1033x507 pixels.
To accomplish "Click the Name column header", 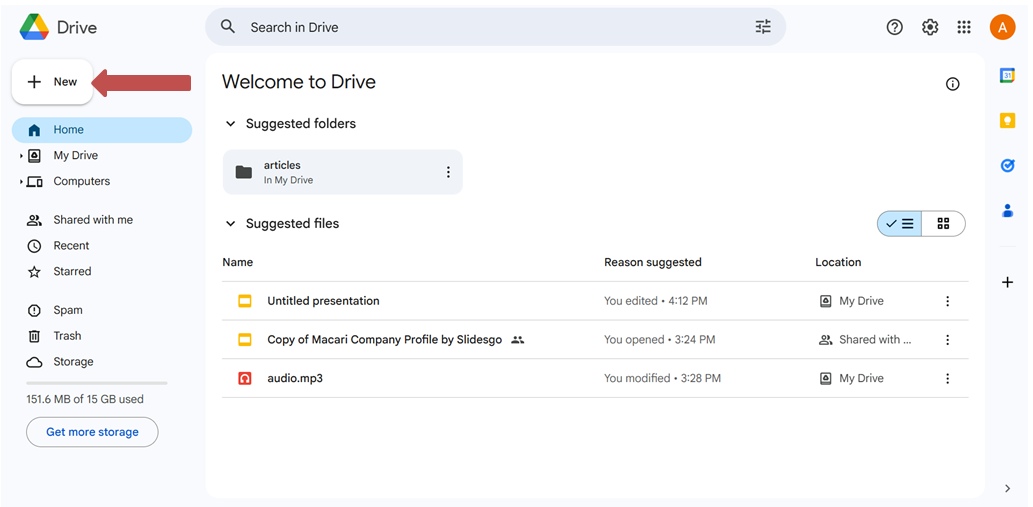I will click(238, 262).
